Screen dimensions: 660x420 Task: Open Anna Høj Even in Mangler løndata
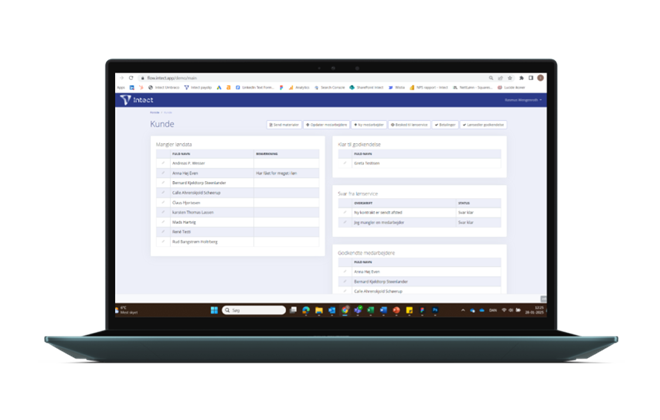pyautogui.click(x=185, y=173)
